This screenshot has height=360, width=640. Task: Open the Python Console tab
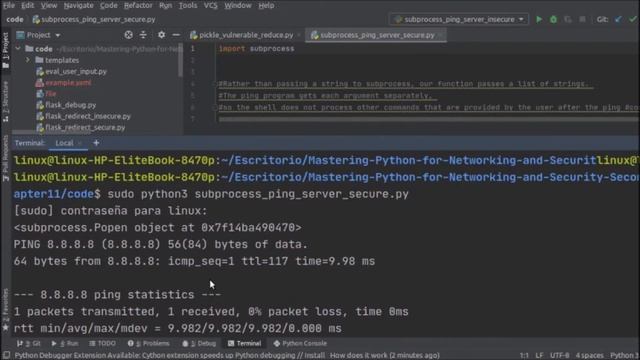(x=300, y=344)
